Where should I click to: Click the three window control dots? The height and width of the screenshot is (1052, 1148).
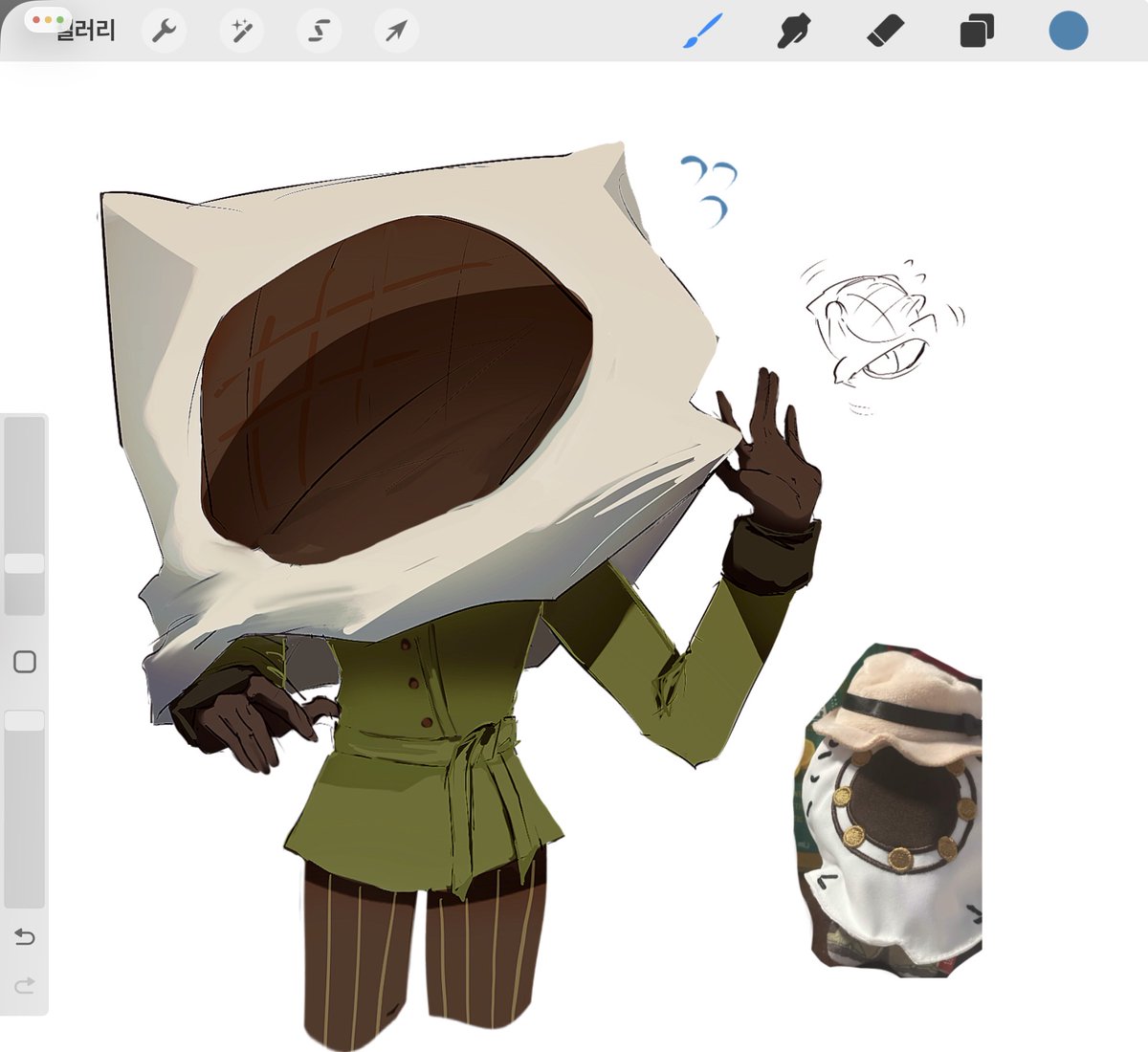click(x=48, y=20)
